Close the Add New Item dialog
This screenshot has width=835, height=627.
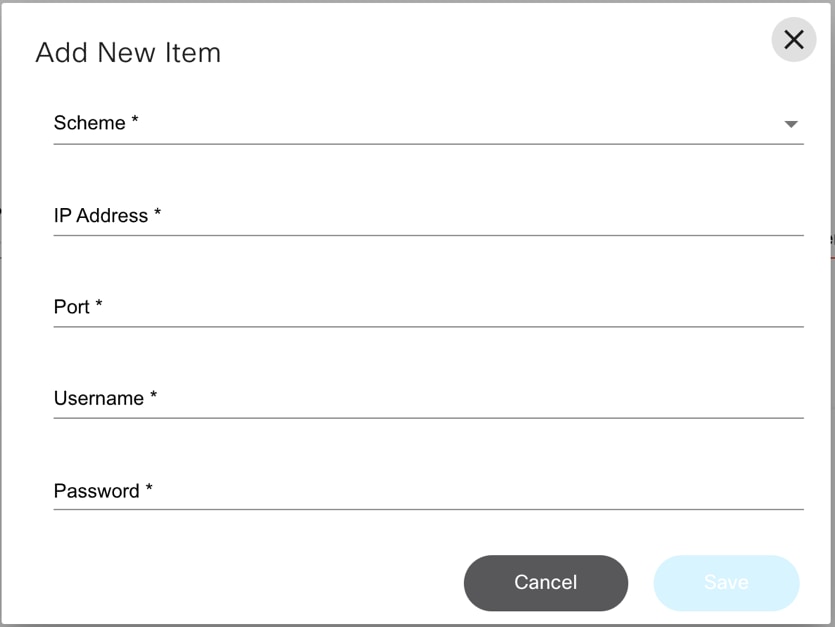[793, 40]
